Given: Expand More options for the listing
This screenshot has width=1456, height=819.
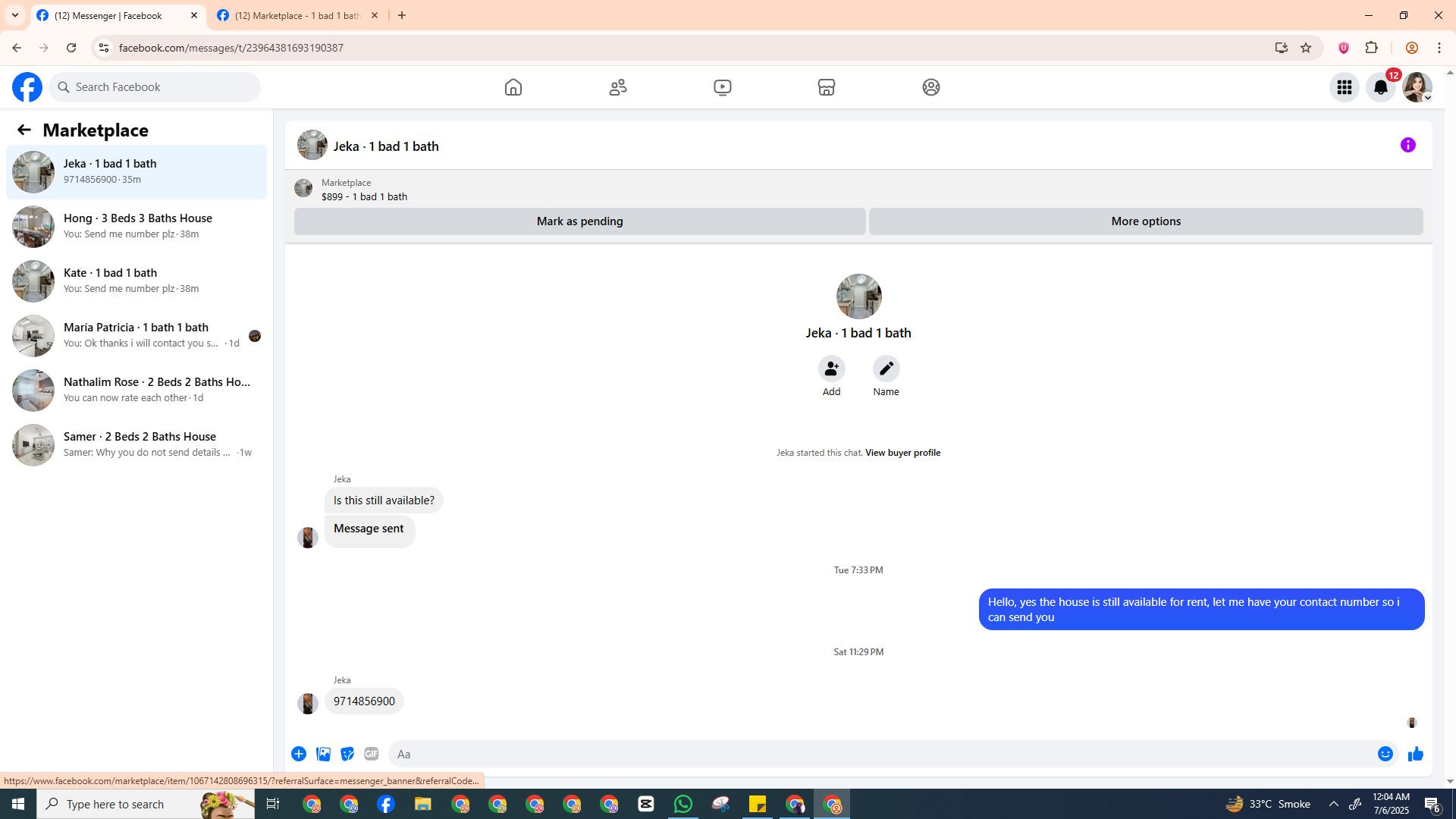Looking at the screenshot, I should (x=1145, y=221).
